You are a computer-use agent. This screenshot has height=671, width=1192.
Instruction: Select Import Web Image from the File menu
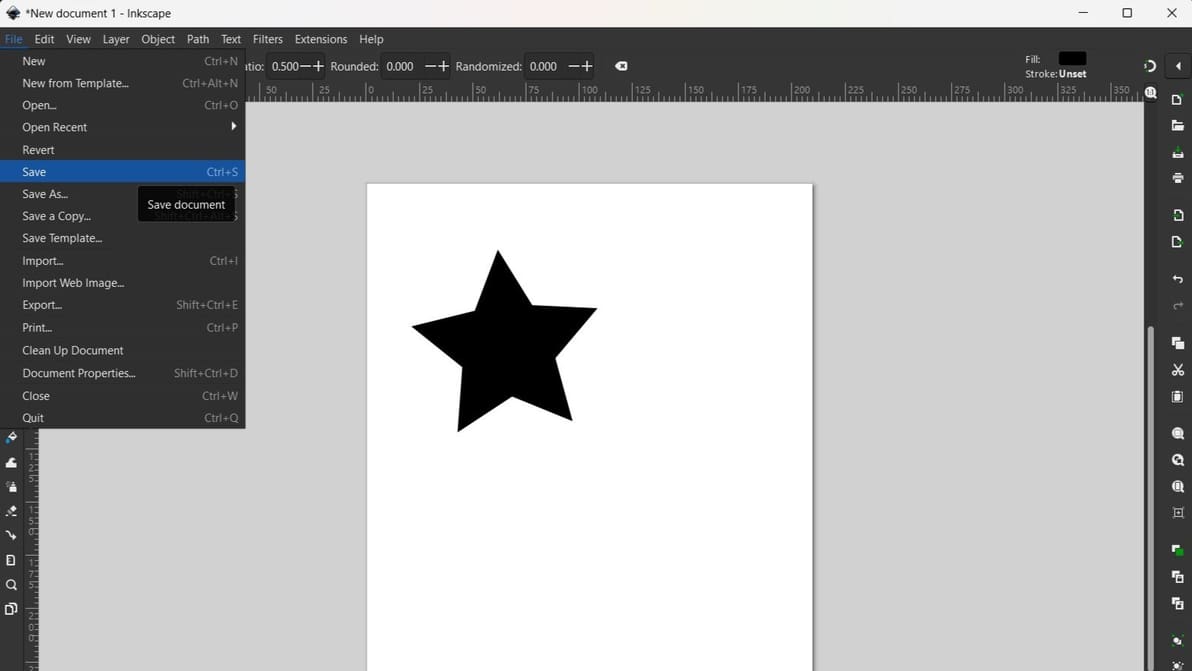point(73,283)
